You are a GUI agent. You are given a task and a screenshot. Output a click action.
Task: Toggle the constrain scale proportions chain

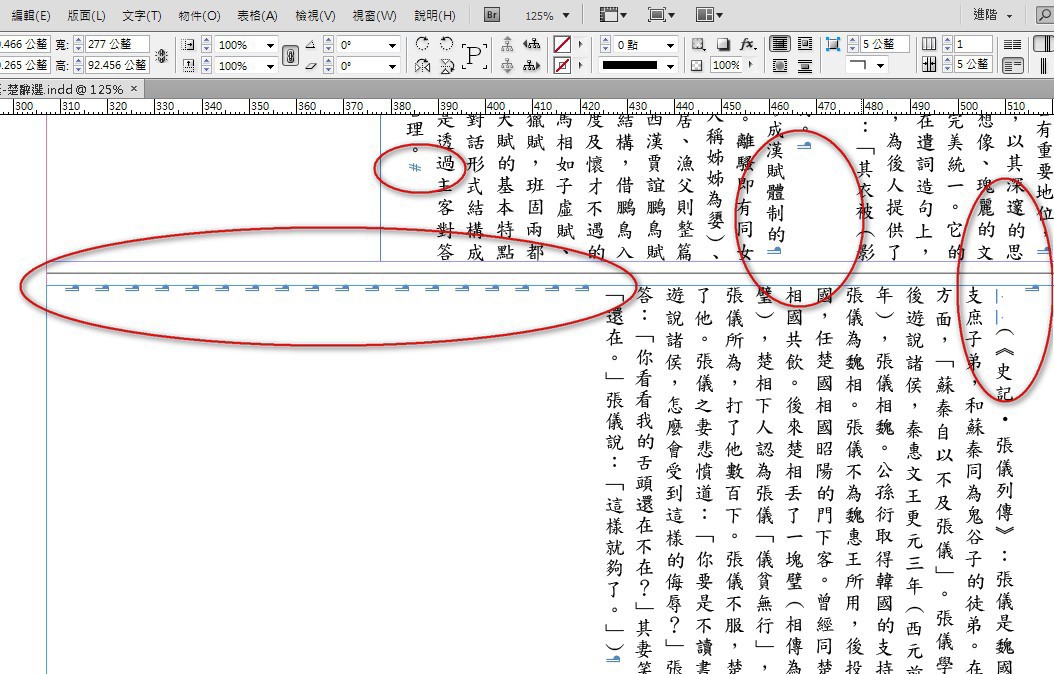pos(290,55)
